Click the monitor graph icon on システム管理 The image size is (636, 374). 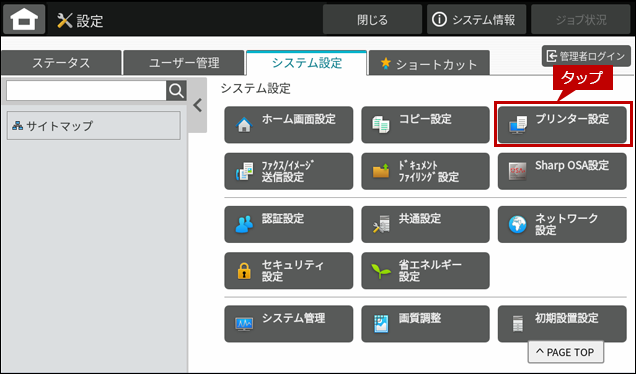(244, 324)
